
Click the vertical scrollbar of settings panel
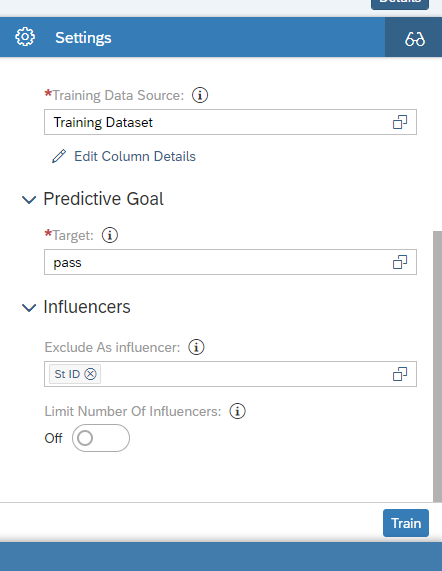437,366
